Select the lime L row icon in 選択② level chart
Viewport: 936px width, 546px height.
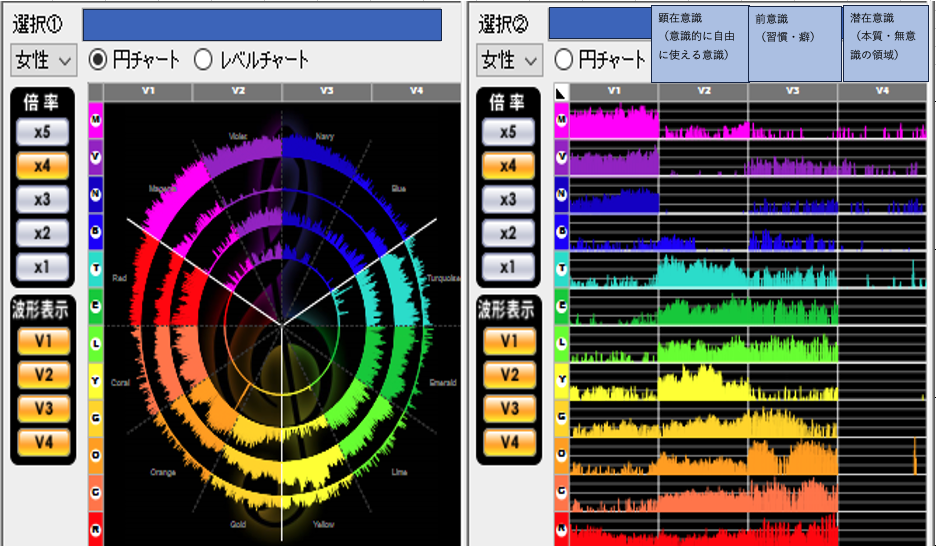coord(561,344)
